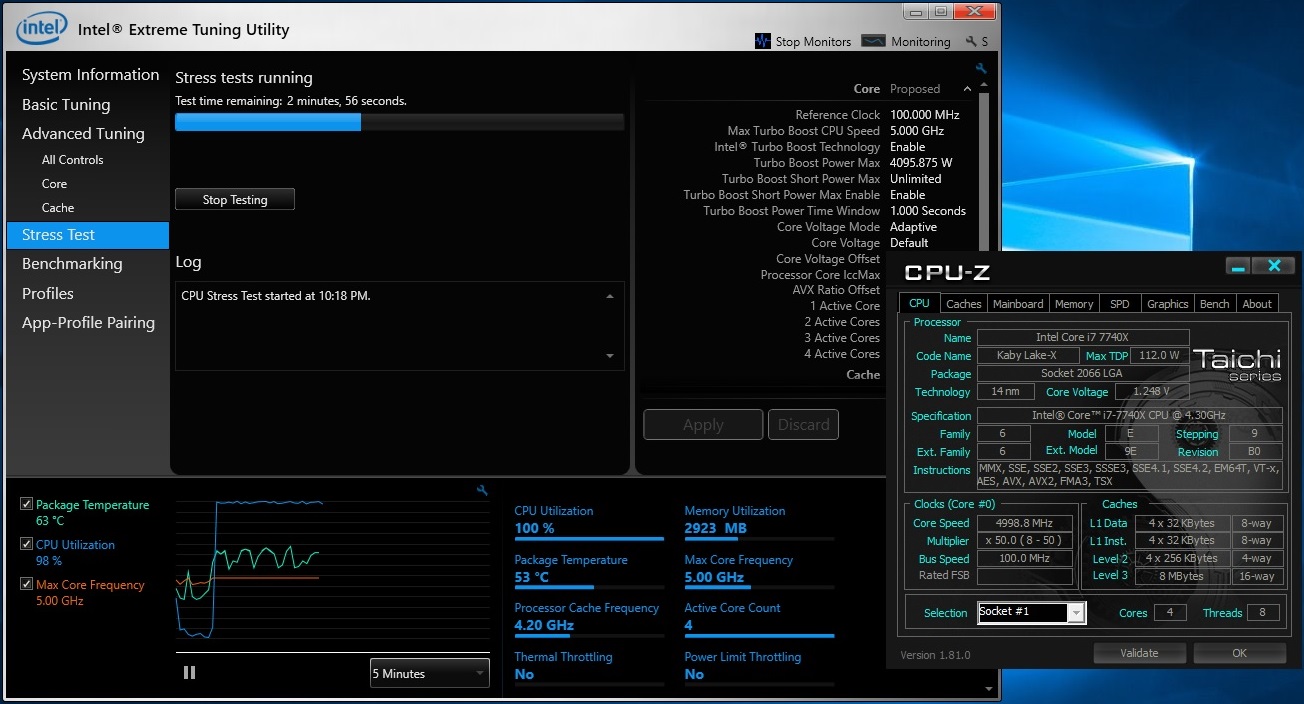Open the 5 Minutes time range dropdown
Viewport: 1304px width, 704px height.
(430, 673)
